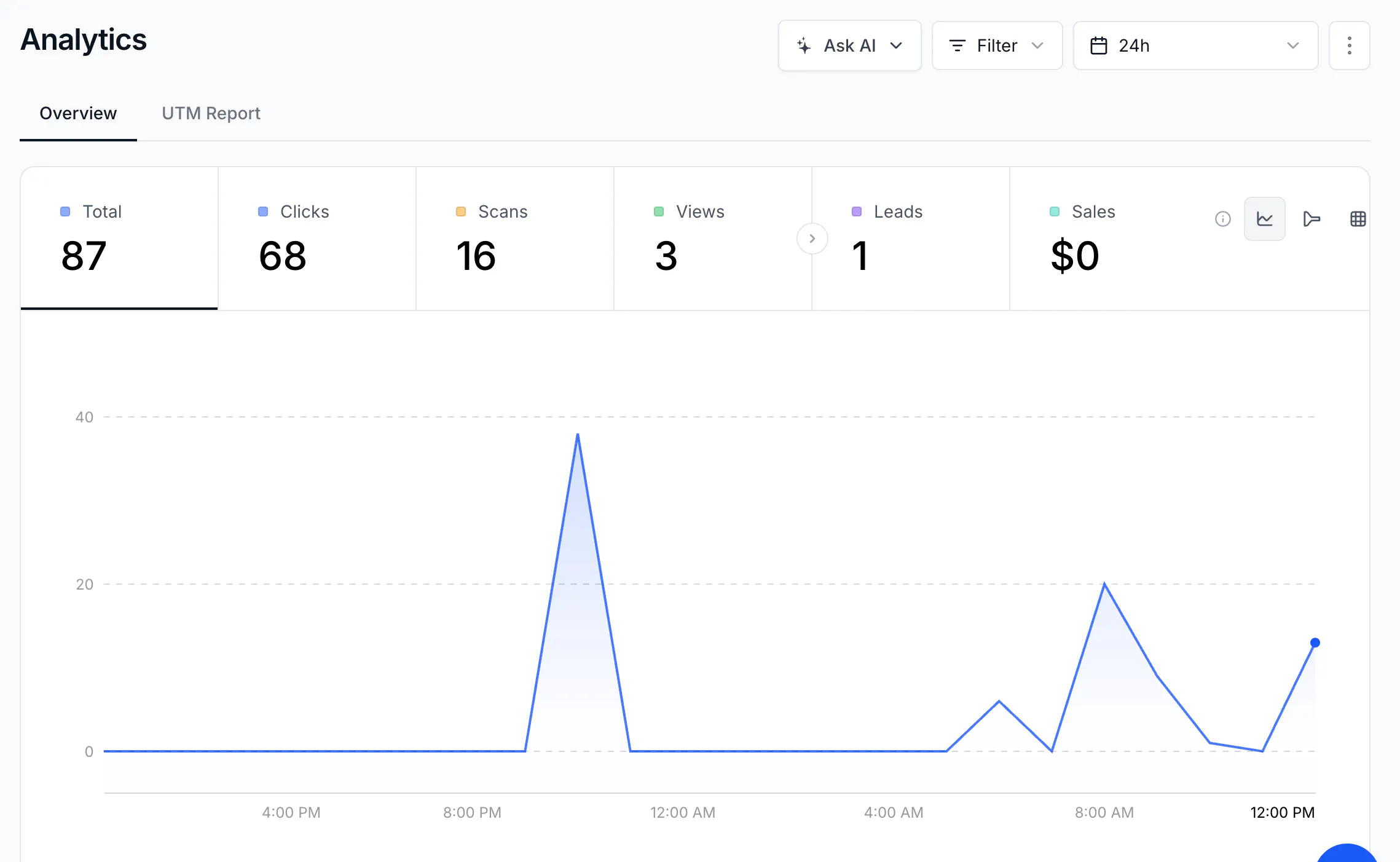The image size is (1400, 862).
Task: Select the Overview tab
Action: pyautogui.click(x=78, y=113)
